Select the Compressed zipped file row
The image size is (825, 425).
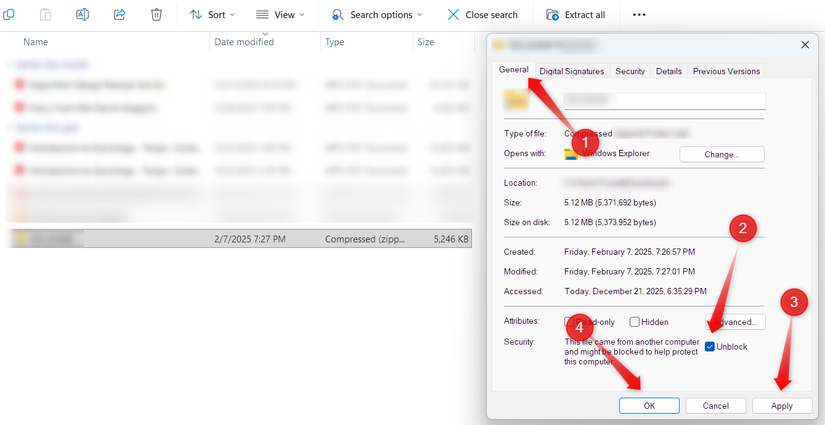point(239,239)
